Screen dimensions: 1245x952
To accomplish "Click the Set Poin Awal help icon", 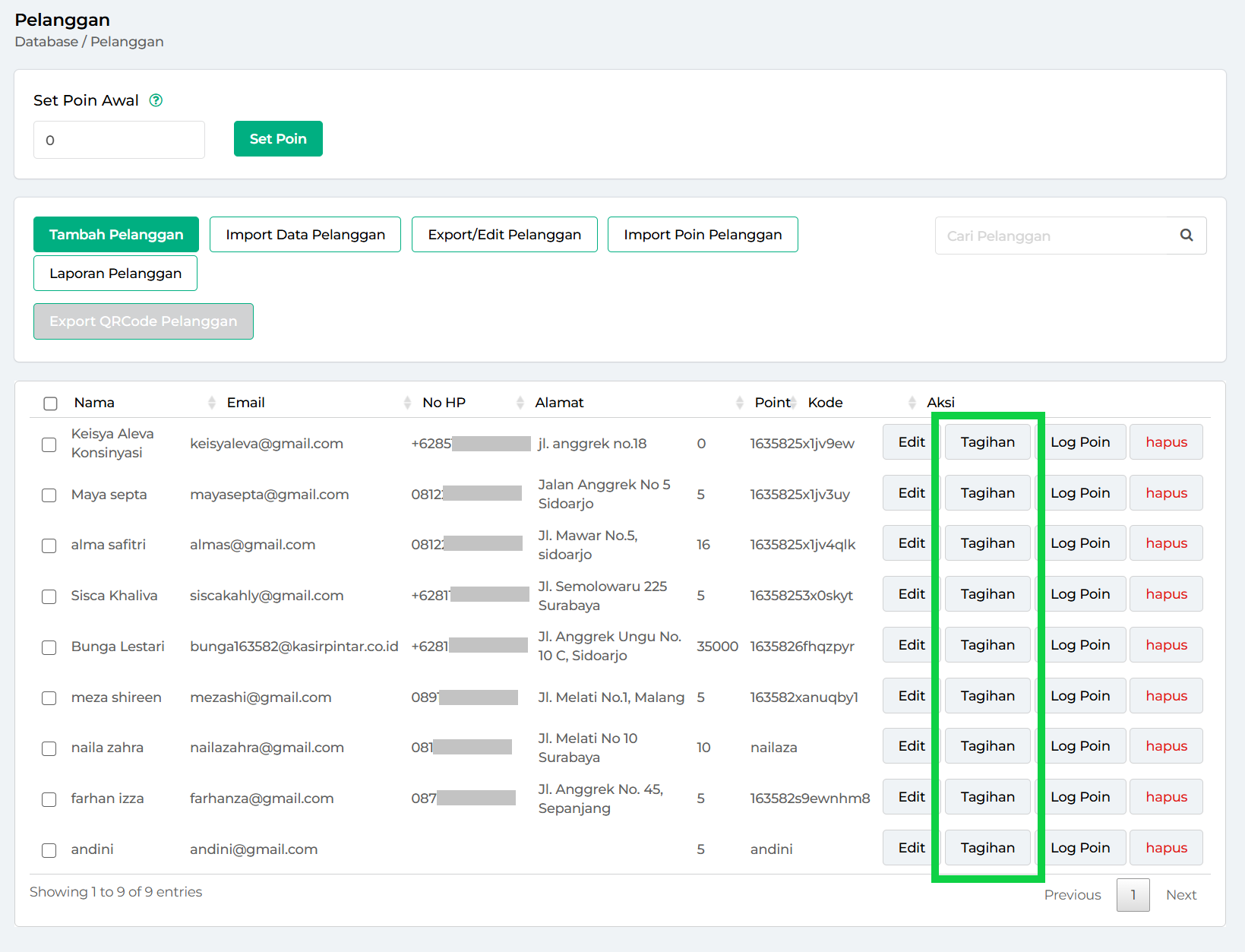I will click(x=156, y=100).
